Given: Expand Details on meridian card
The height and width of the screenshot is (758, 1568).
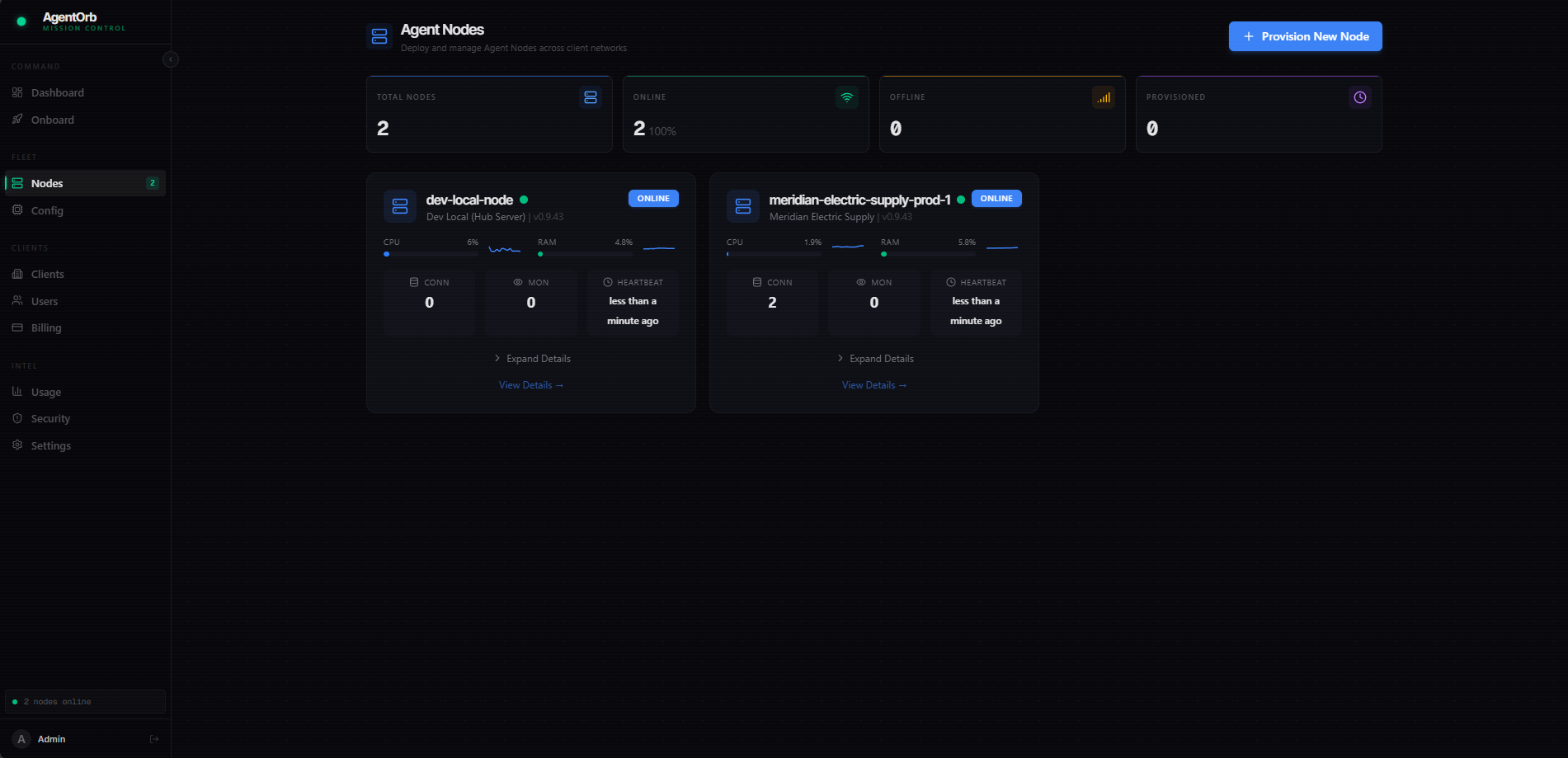Looking at the screenshot, I should (x=875, y=359).
